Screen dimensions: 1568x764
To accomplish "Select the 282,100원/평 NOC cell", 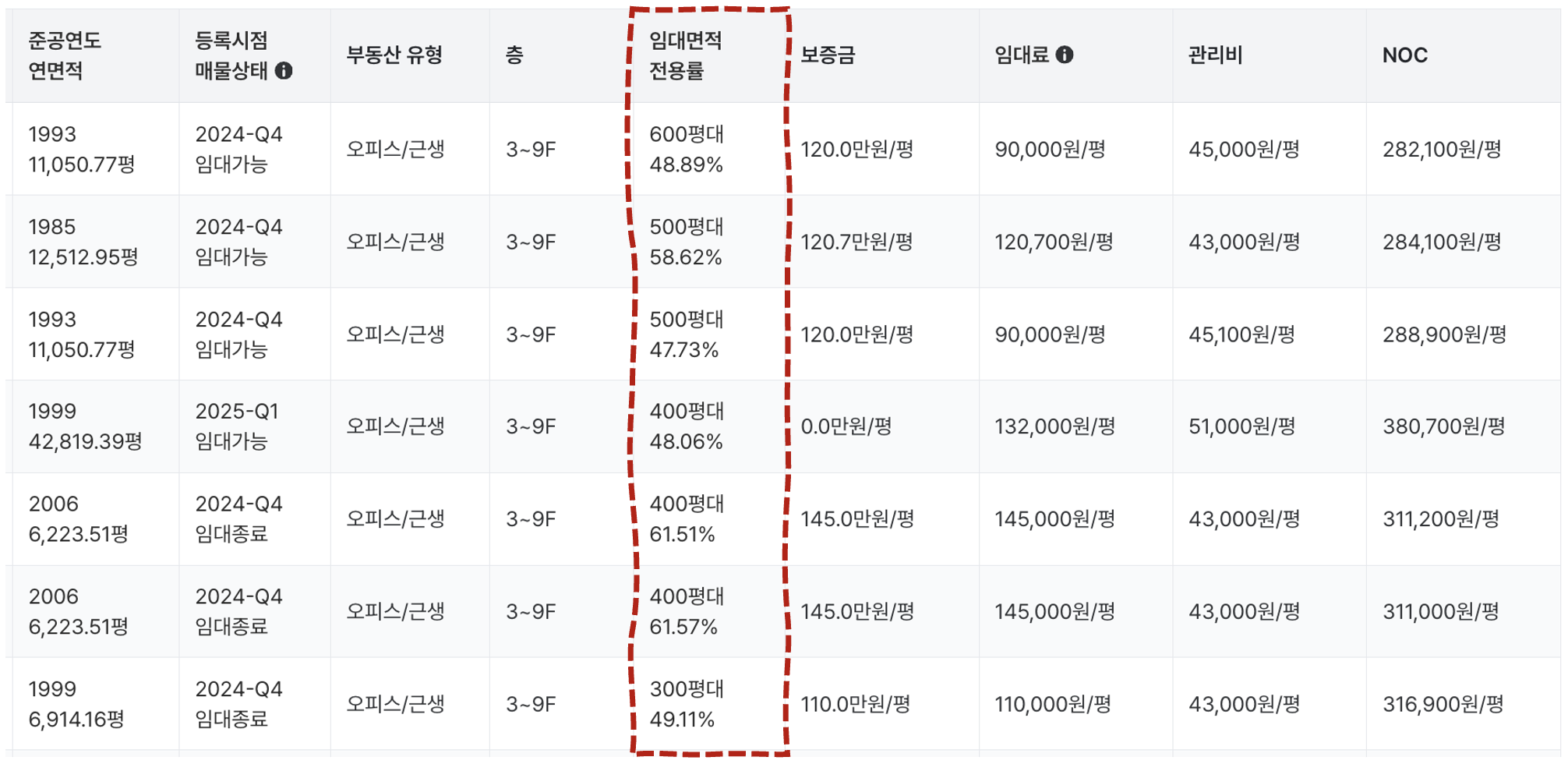I will pos(1441,149).
